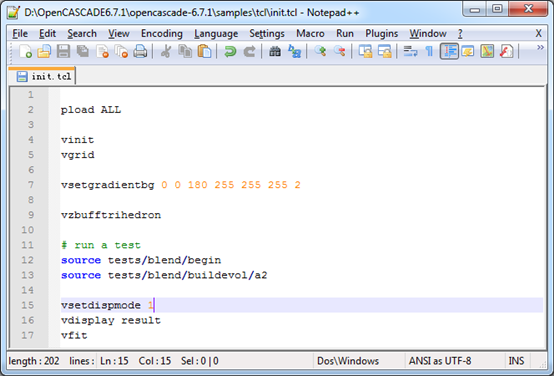Click line number 10 in the margin
554x376 pixels.
coord(28,230)
